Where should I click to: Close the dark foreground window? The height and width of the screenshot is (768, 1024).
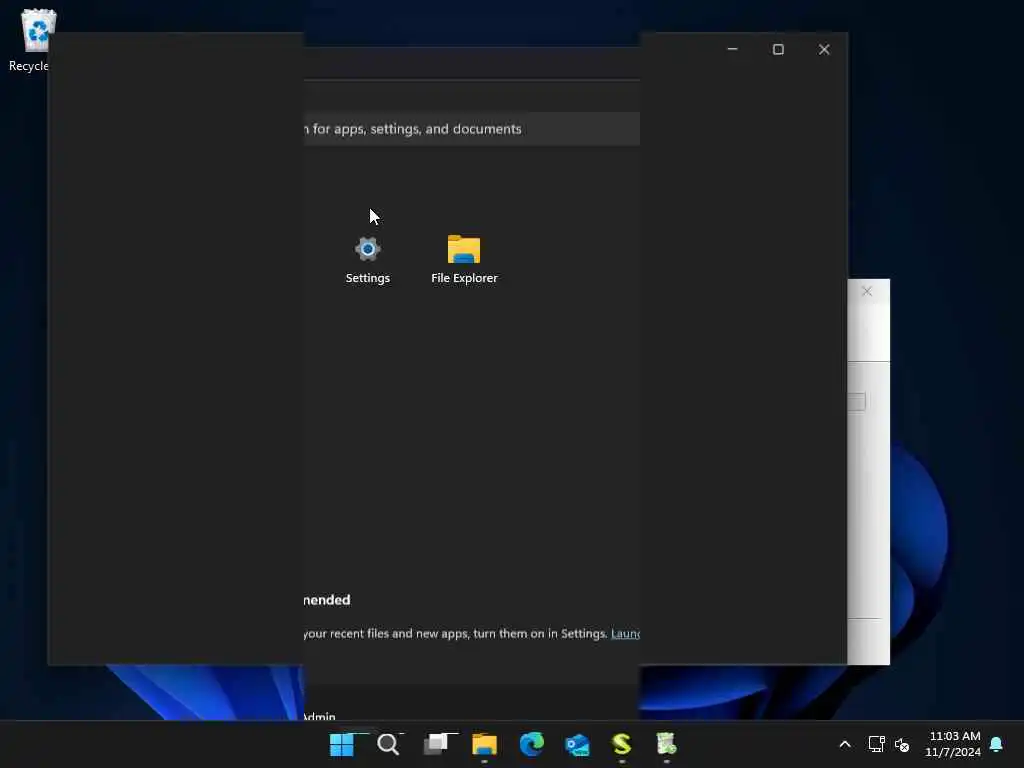[824, 49]
